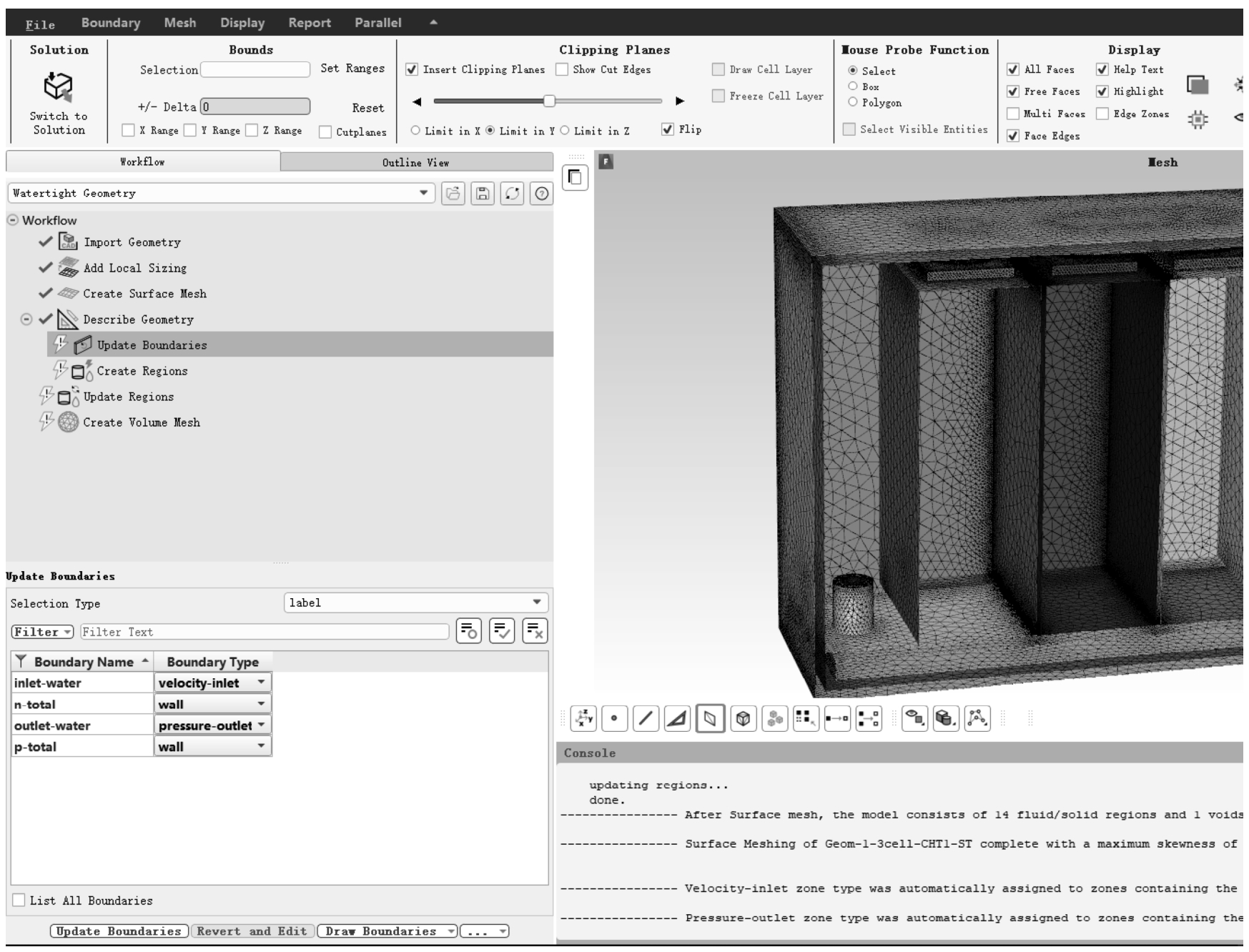Open the cube and cylinder object tool icon
Screen dimensions: 1249x952
(946, 718)
